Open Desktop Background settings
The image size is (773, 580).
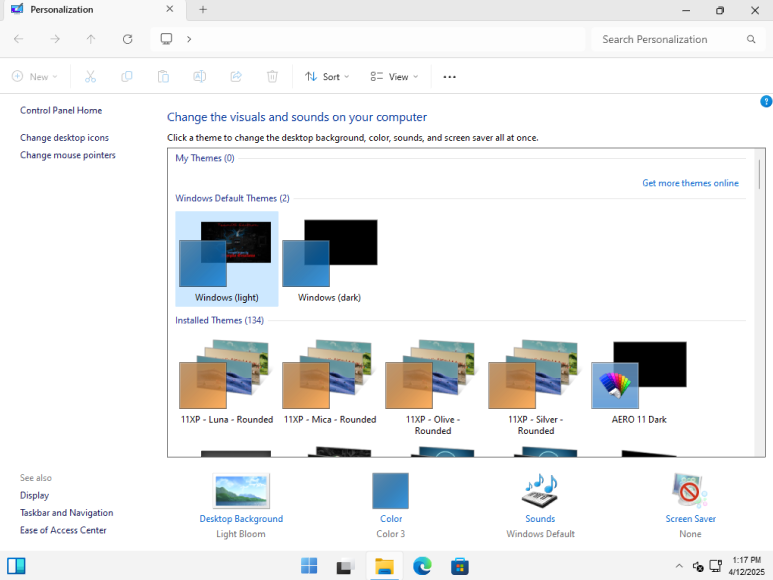pos(241,506)
